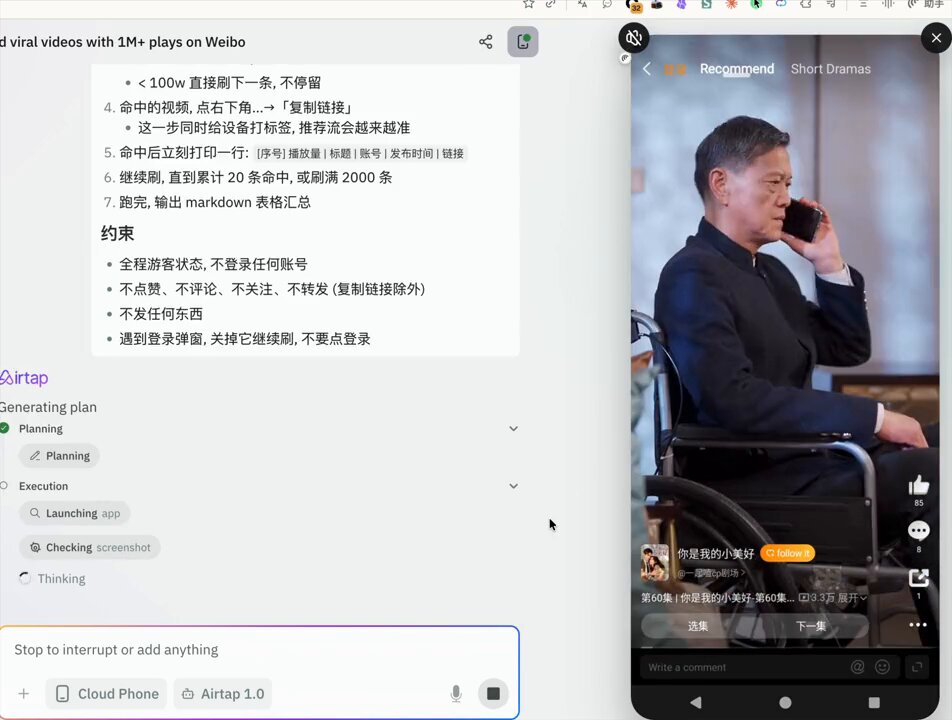Tap the Android home circle button
Screen dimensions: 952x720
(x=785, y=702)
